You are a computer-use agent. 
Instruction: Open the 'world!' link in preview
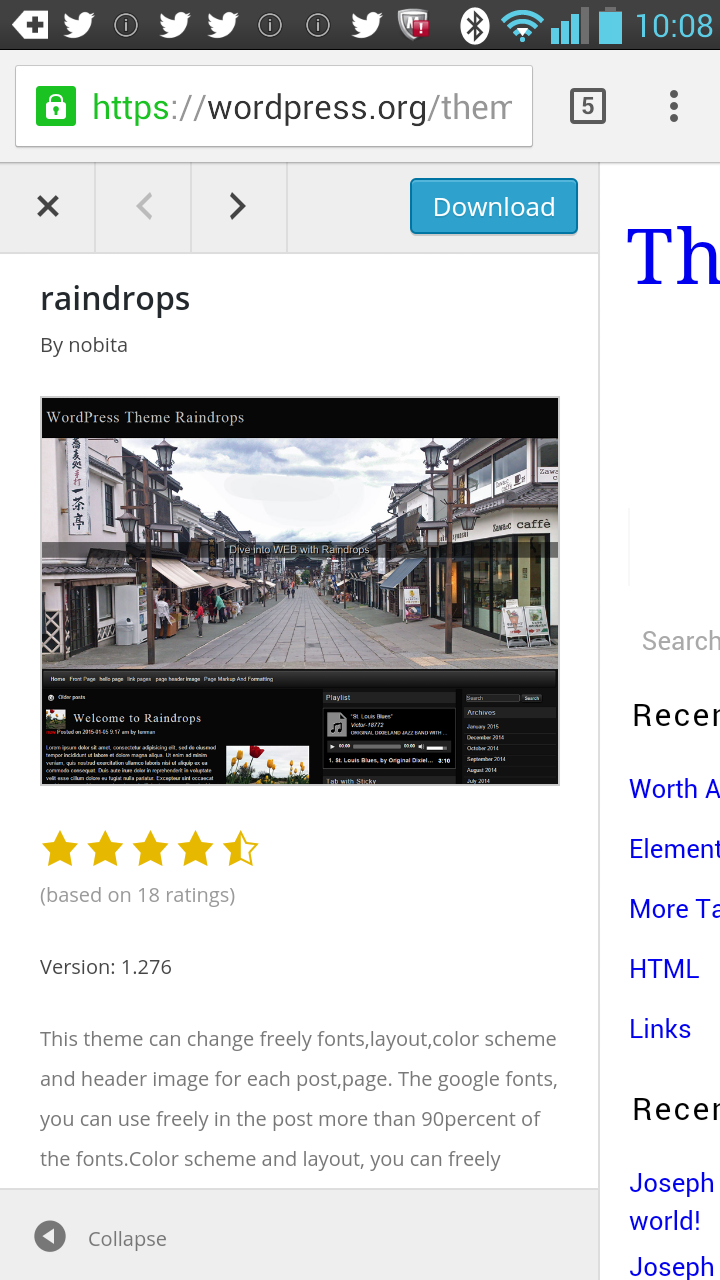click(x=665, y=1221)
